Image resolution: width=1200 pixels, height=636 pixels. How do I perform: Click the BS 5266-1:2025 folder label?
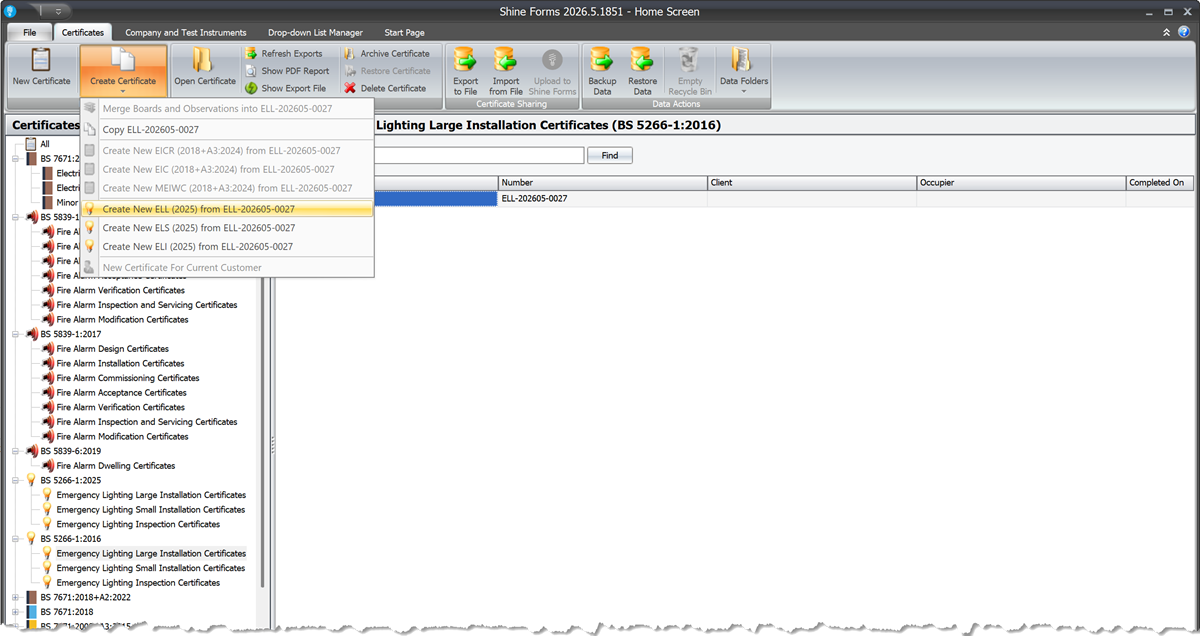pos(71,480)
